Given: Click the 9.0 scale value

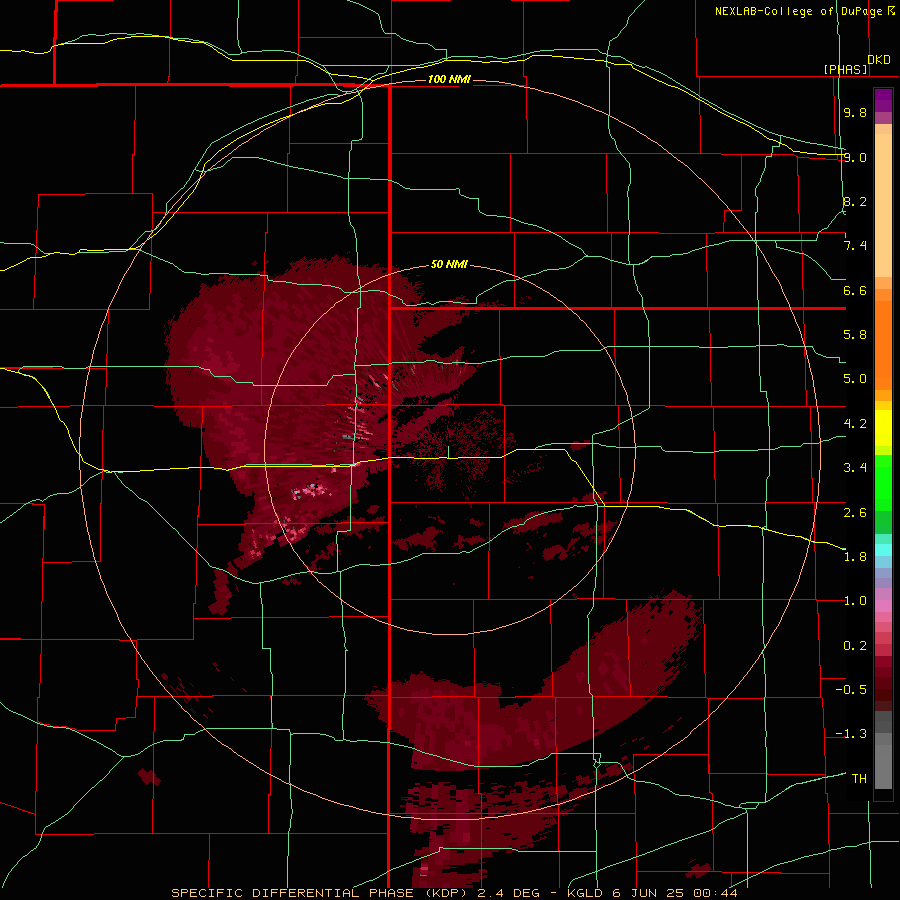Looking at the screenshot, I should coord(855,157).
